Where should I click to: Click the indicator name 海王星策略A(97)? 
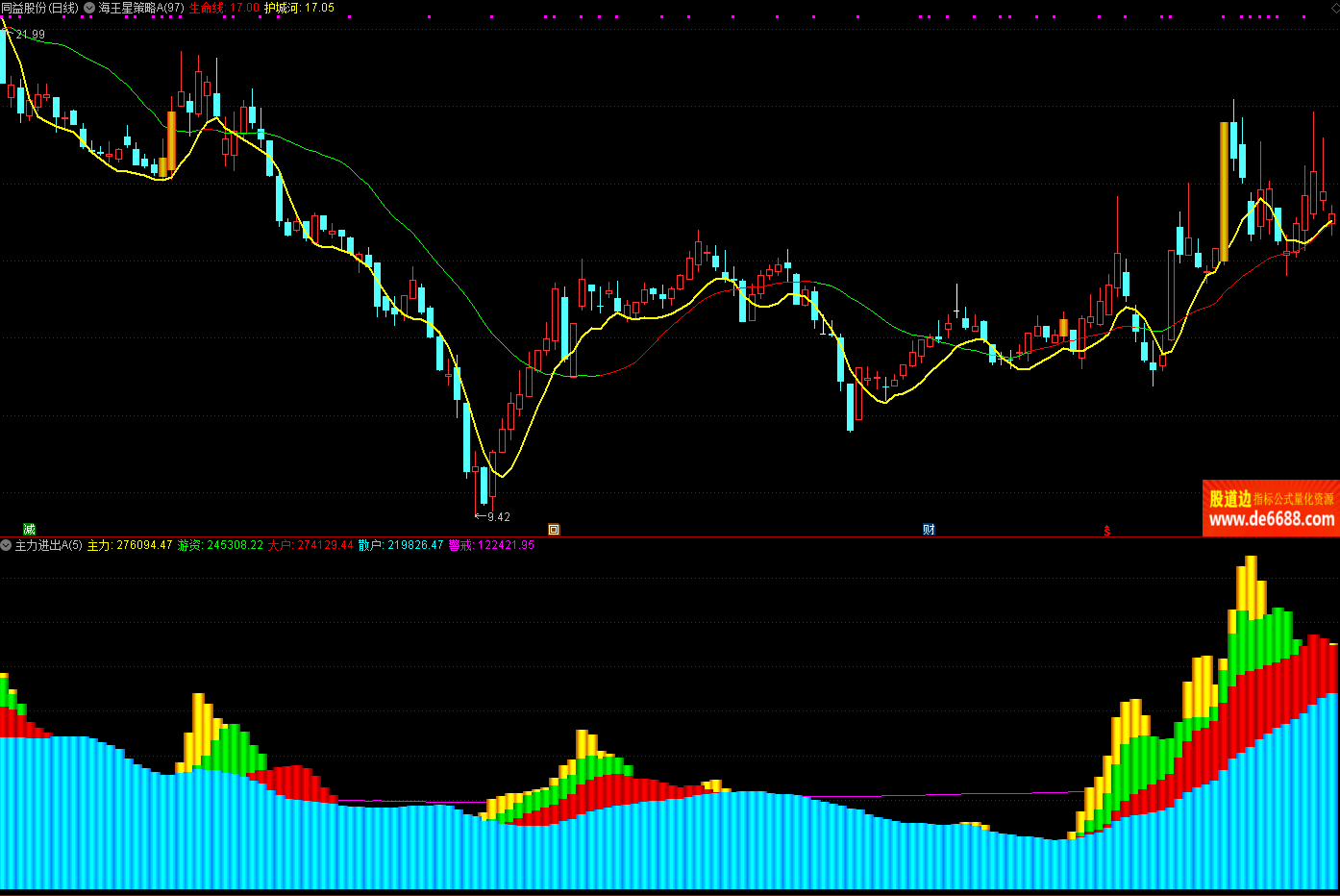(x=141, y=8)
